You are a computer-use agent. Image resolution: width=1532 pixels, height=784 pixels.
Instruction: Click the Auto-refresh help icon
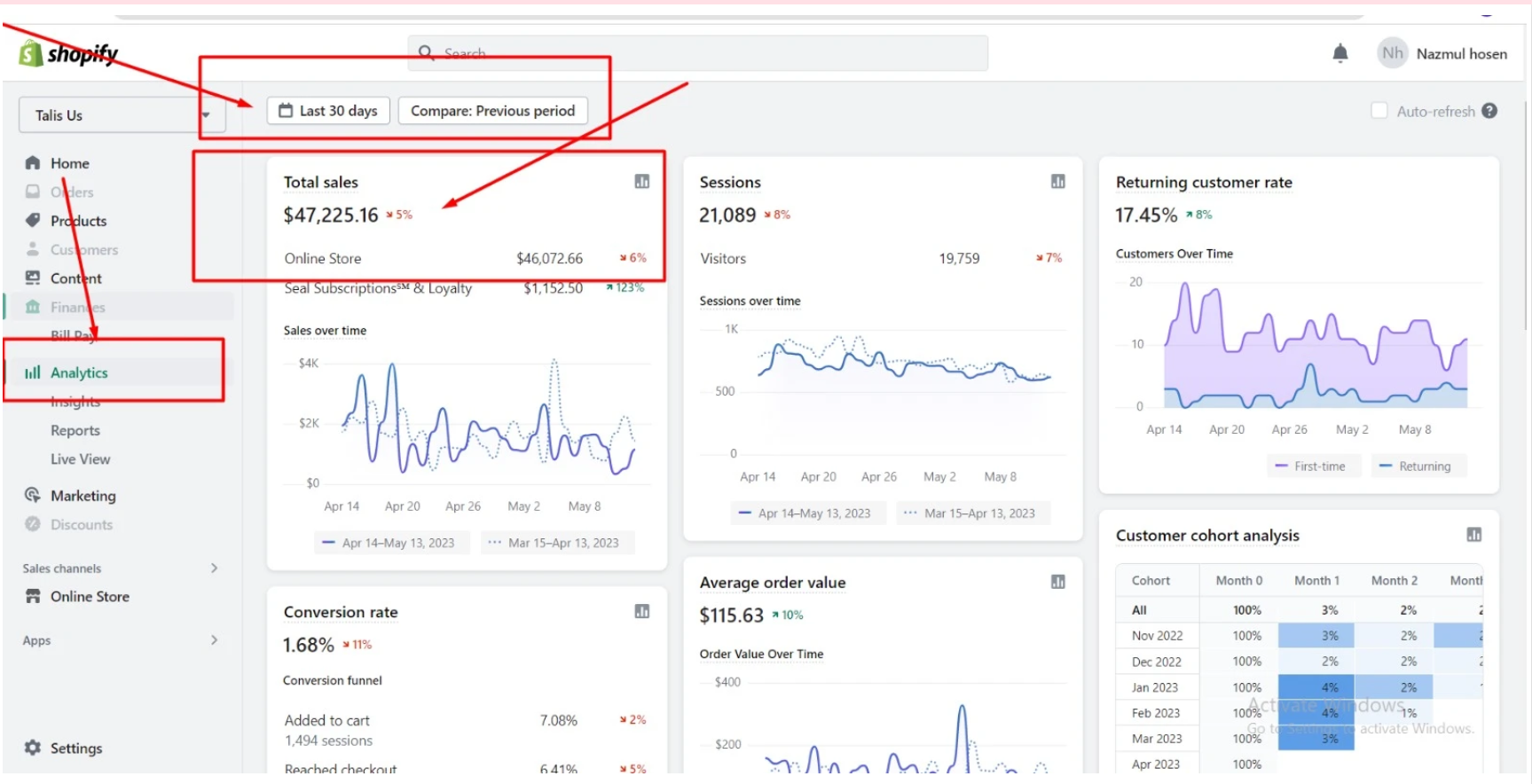(x=1489, y=111)
